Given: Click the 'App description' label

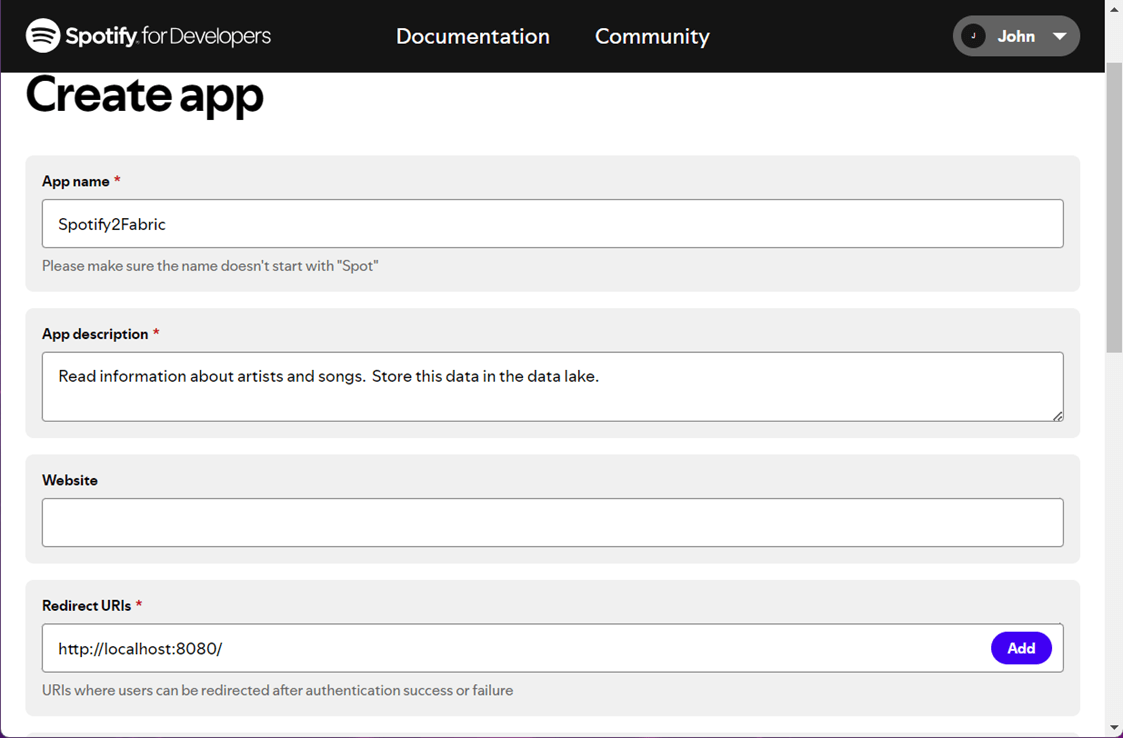Looking at the screenshot, I should 95,334.
